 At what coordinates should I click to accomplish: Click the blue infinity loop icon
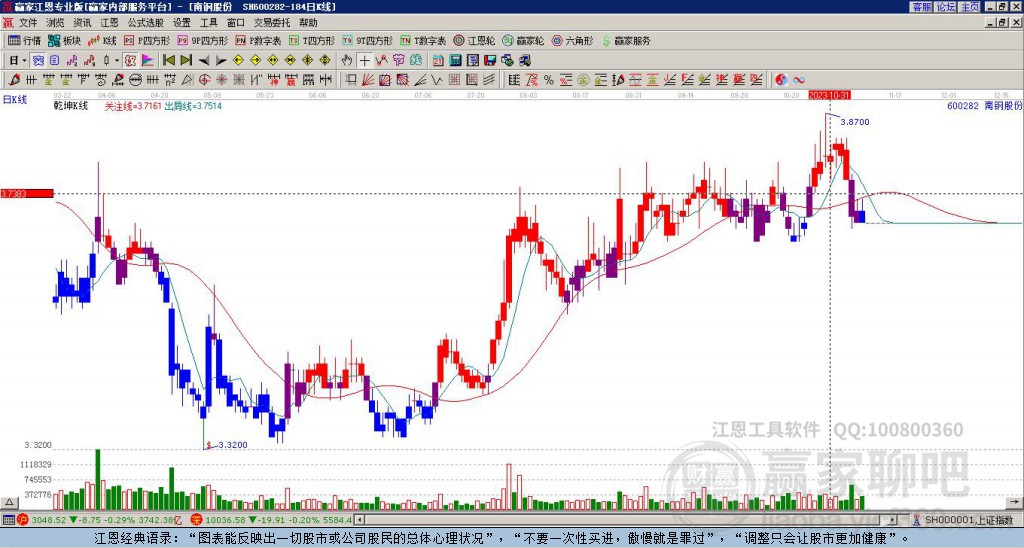coord(799,80)
